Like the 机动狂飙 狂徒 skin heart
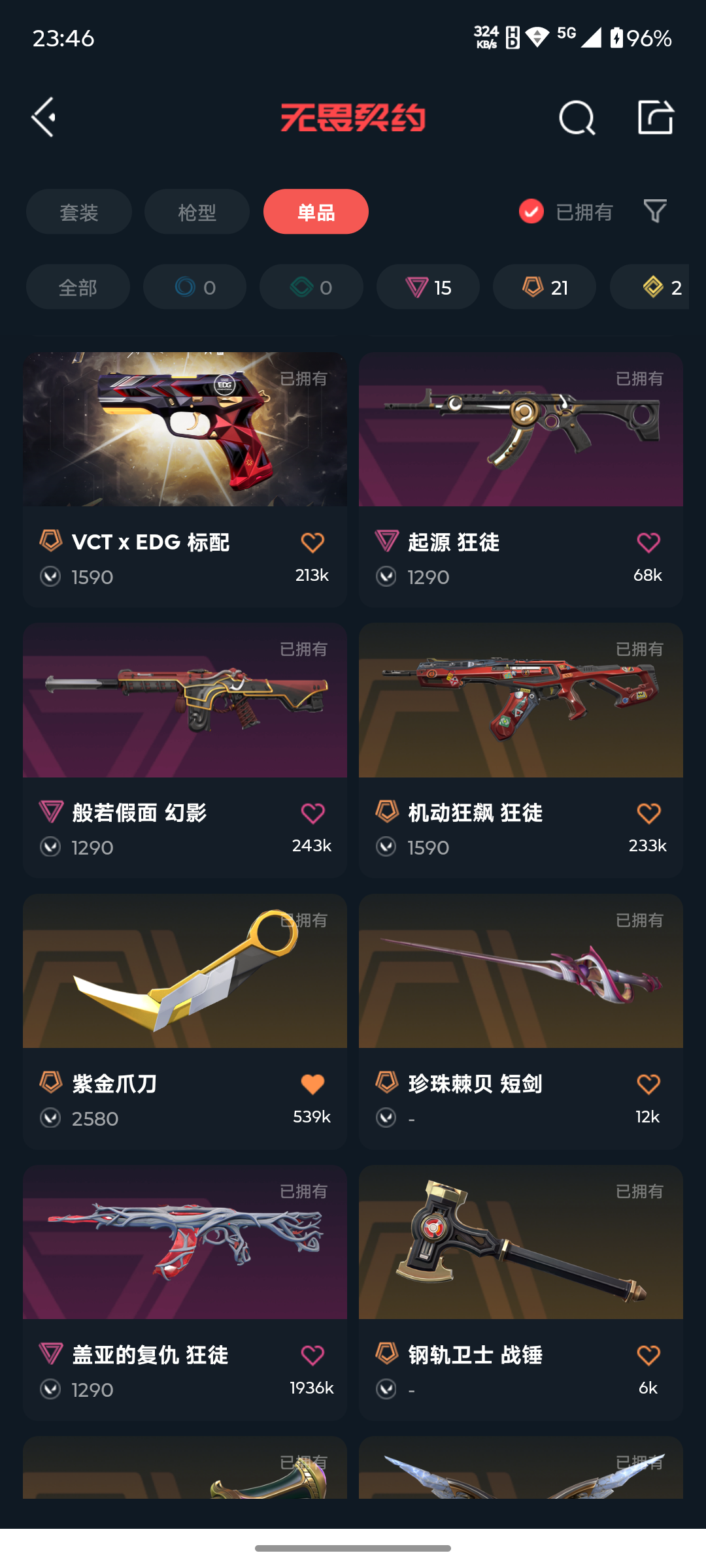 click(x=648, y=813)
